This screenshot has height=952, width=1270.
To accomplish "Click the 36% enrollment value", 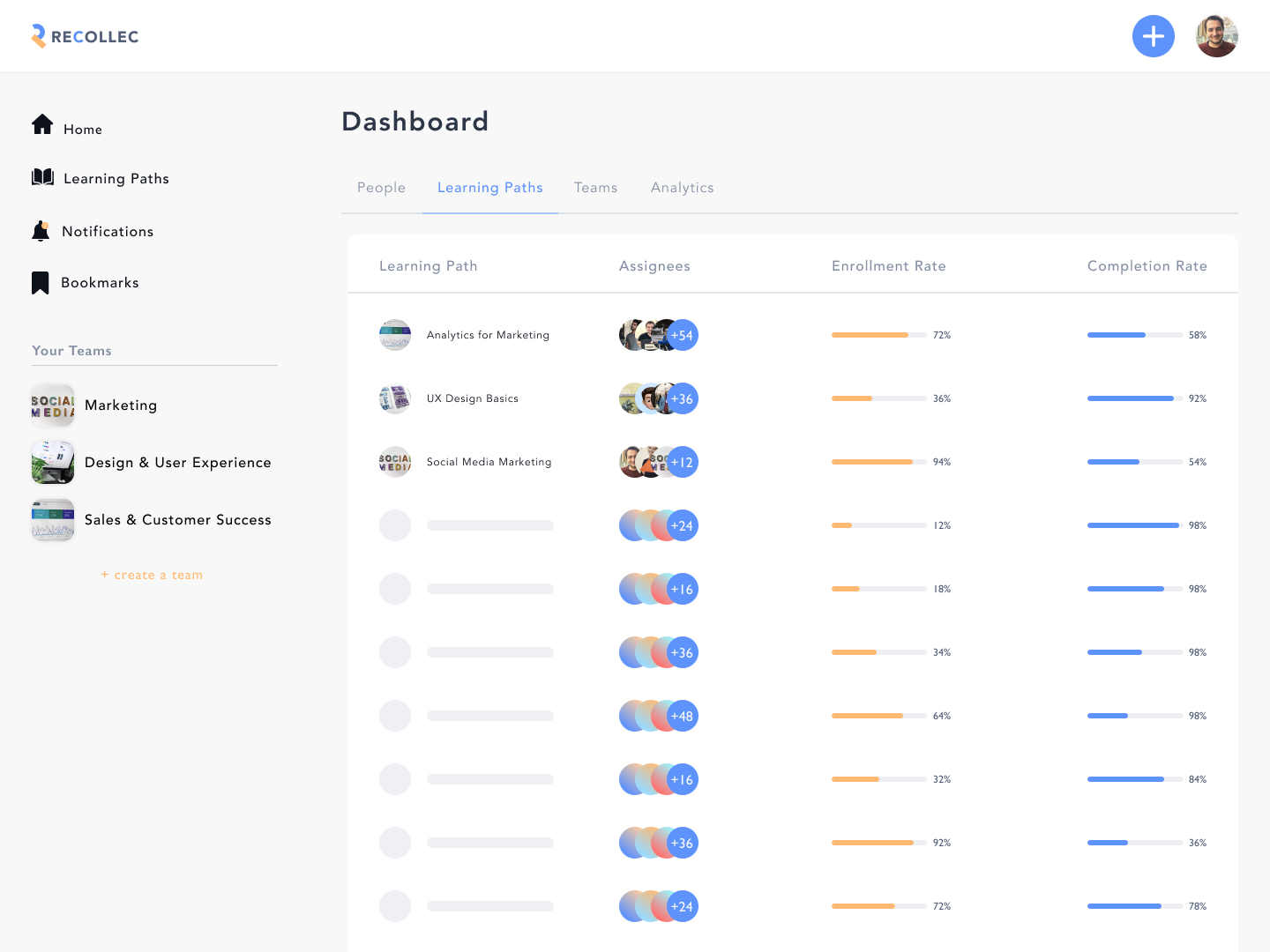I will point(942,398).
